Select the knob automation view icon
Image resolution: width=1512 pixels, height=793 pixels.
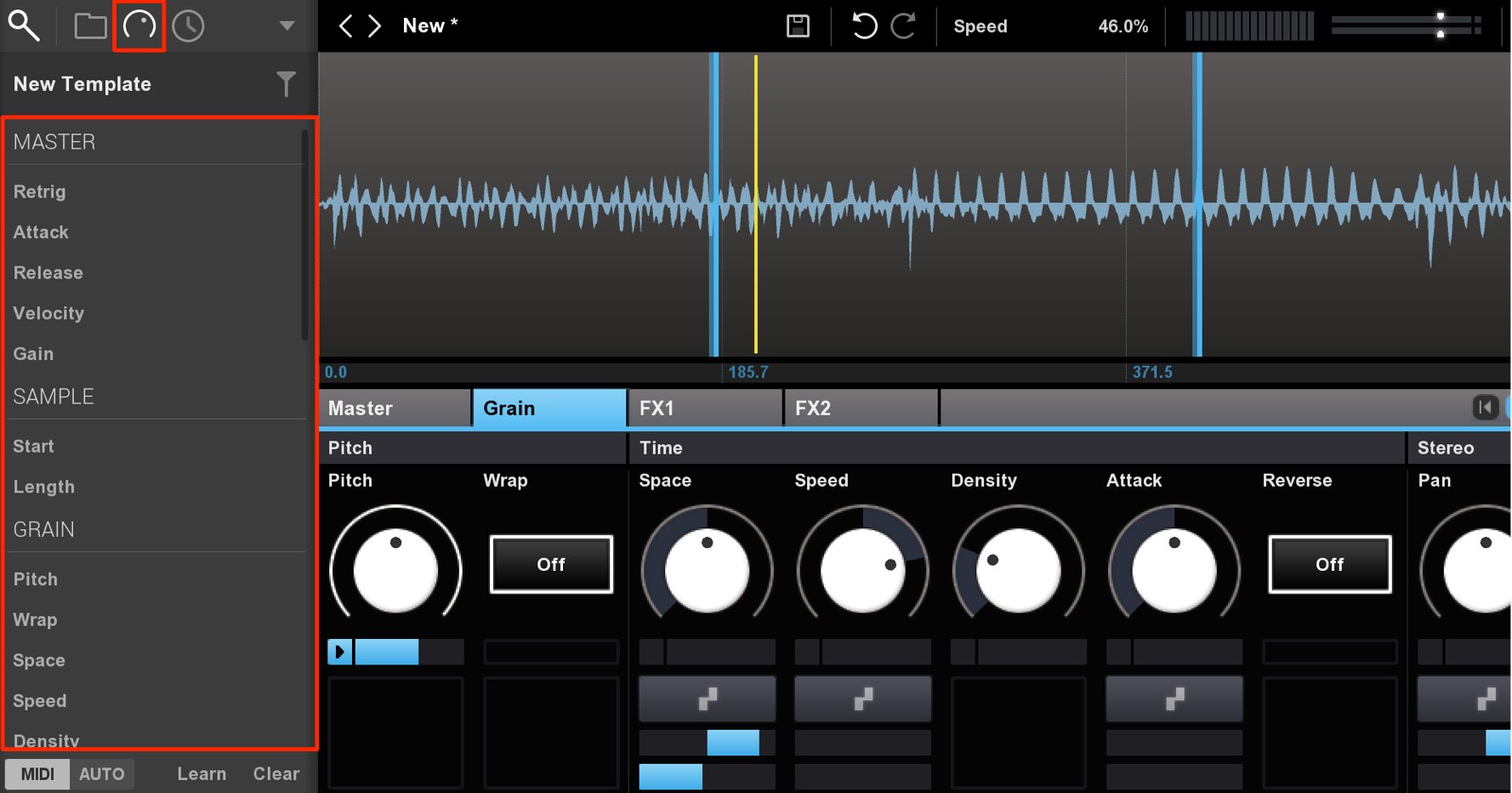tap(139, 26)
